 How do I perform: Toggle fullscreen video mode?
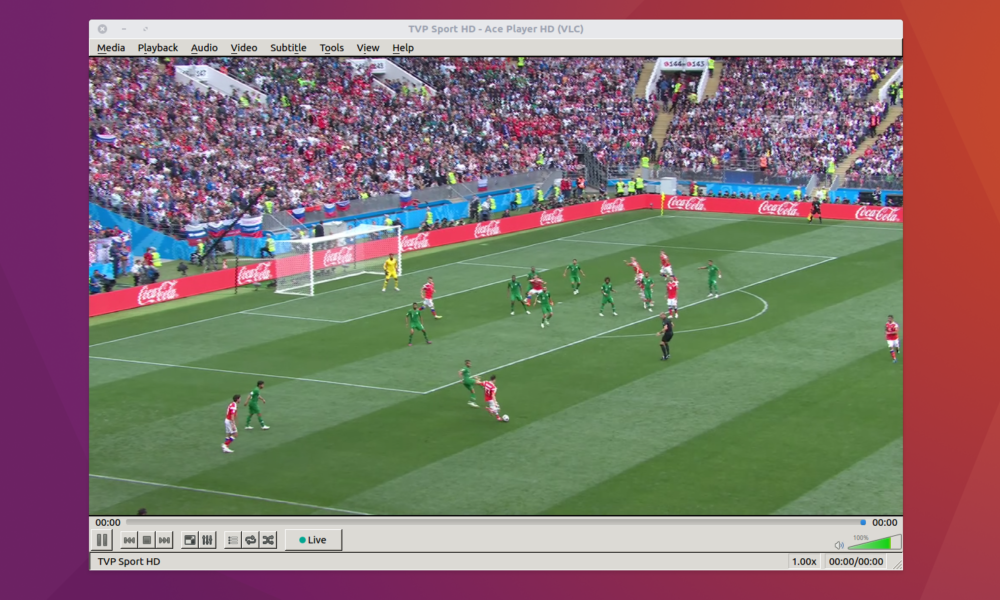tap(190, 540)
